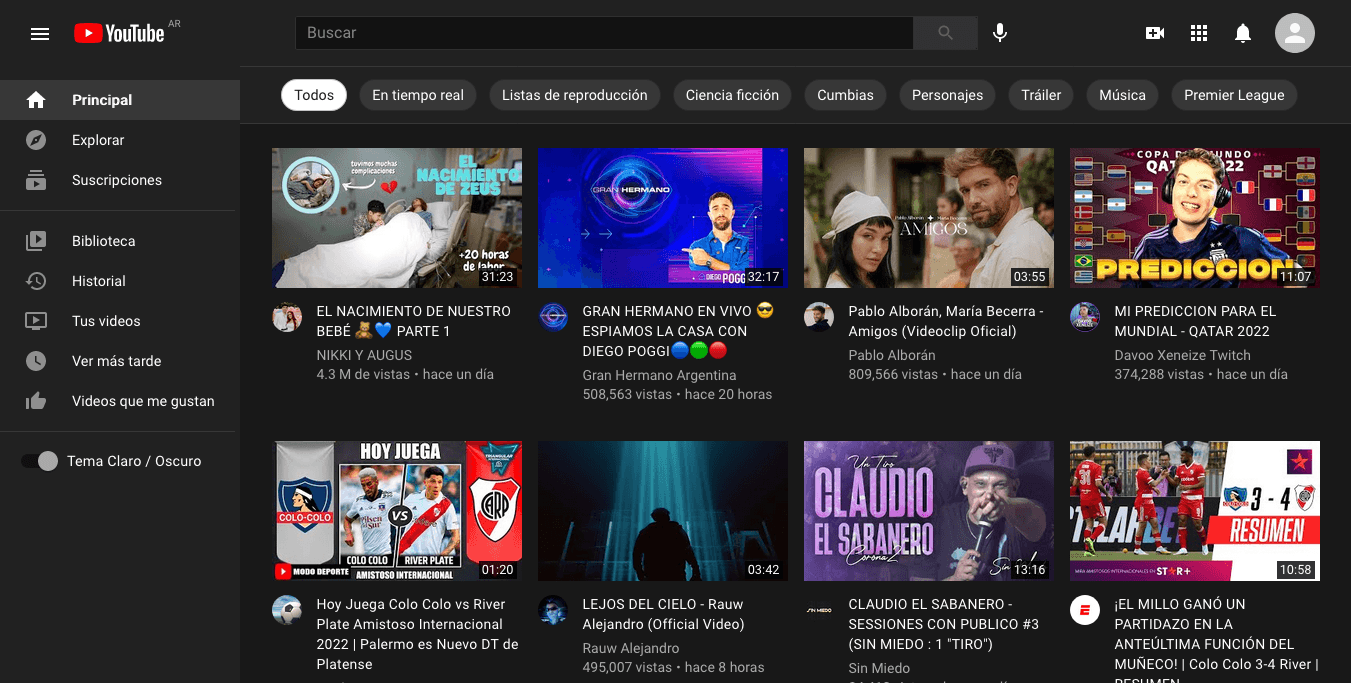1351x683 pixels.
Task: Open Rauw Alejandro channel avatar
Action: click(553, 610)
